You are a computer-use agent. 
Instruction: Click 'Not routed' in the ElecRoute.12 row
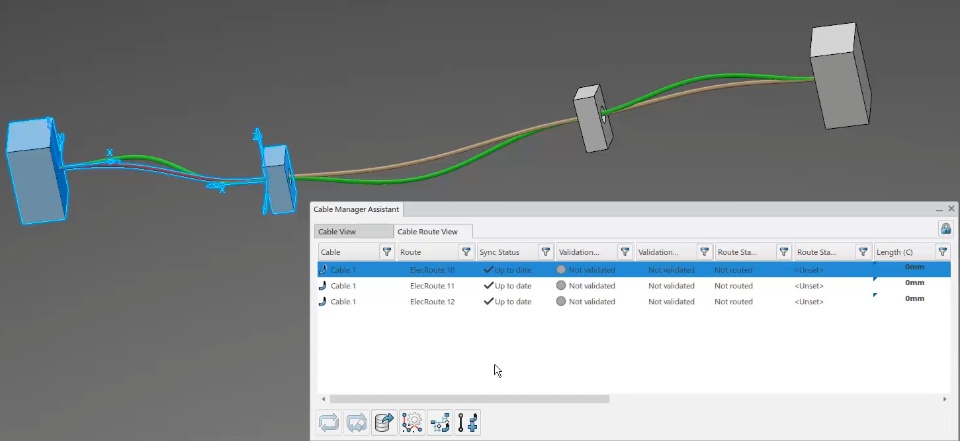(x=733, y=302)
